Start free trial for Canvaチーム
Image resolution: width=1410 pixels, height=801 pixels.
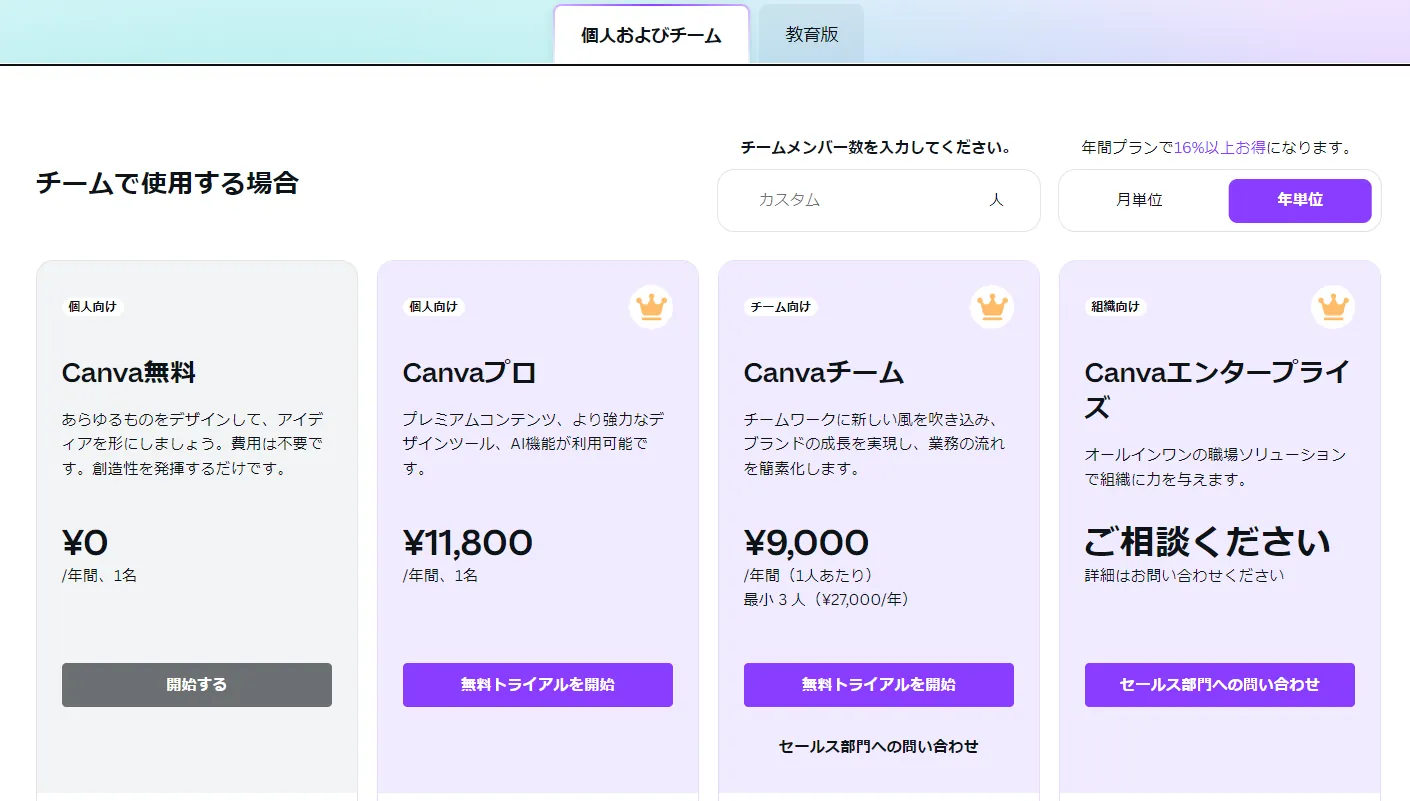coord(879,685)
